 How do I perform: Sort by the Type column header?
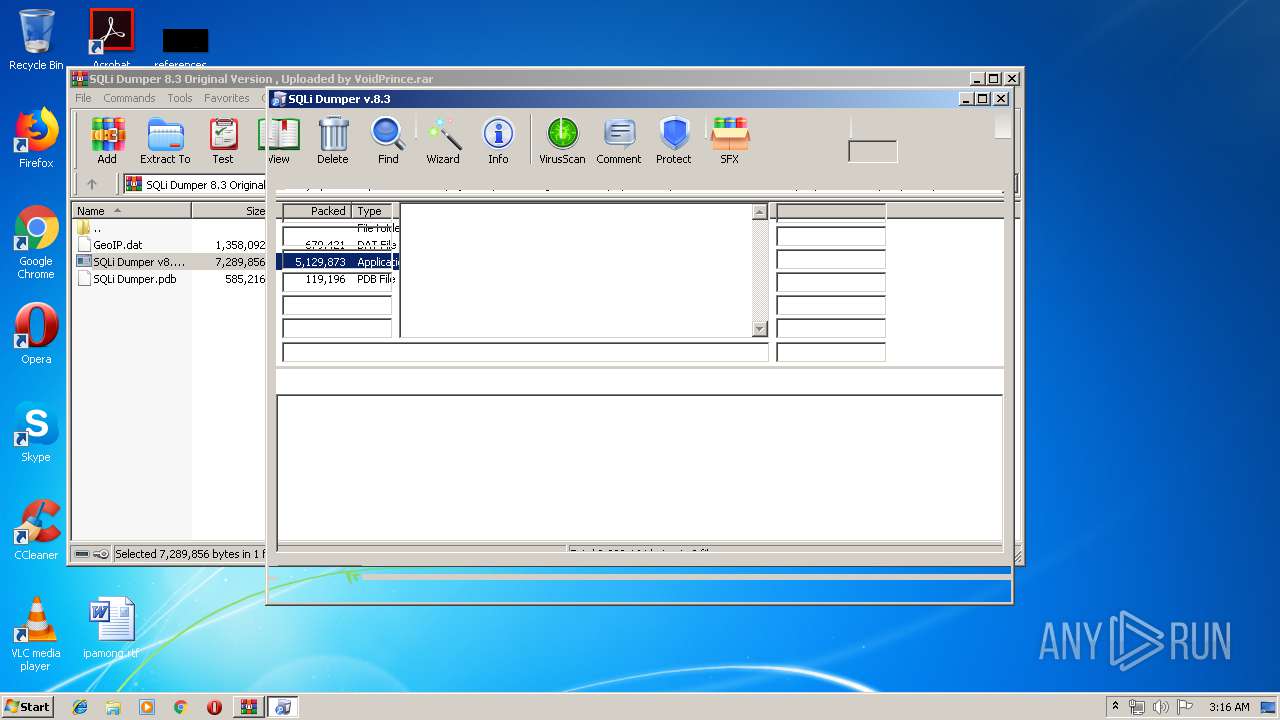click(372, 211)
